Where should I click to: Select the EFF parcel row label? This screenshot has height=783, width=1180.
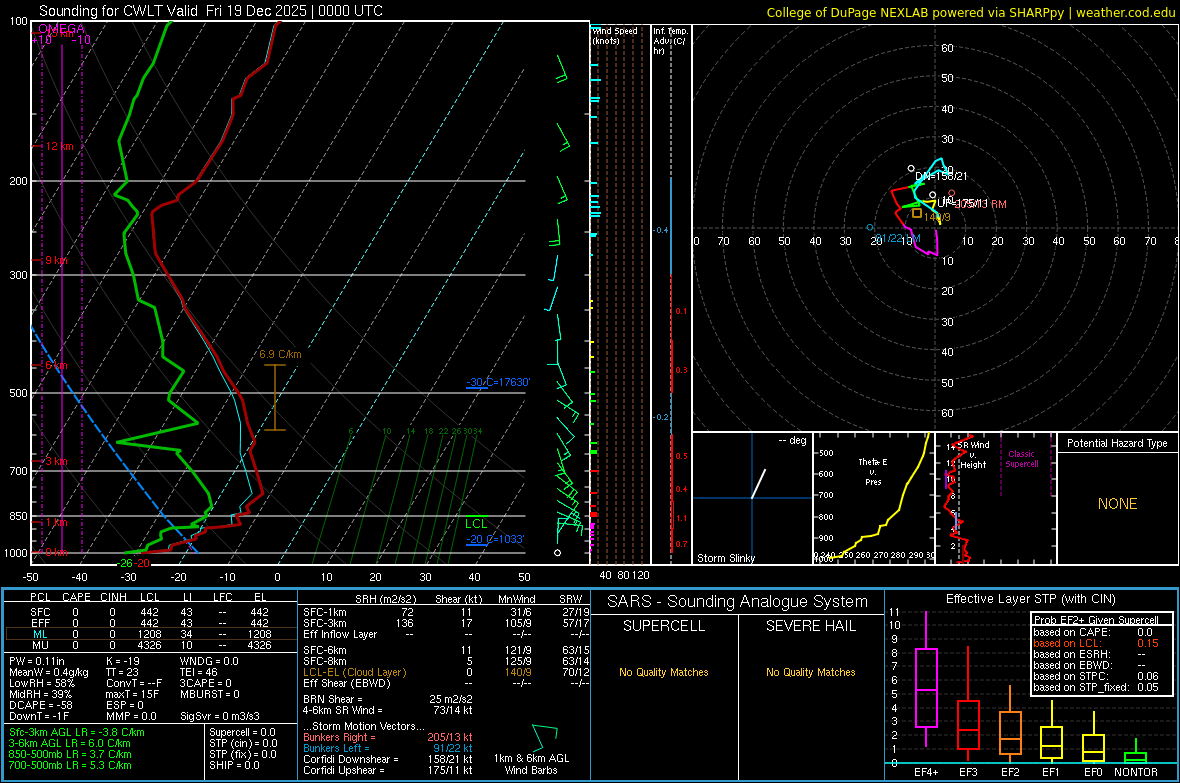click(x=40, y=623)
